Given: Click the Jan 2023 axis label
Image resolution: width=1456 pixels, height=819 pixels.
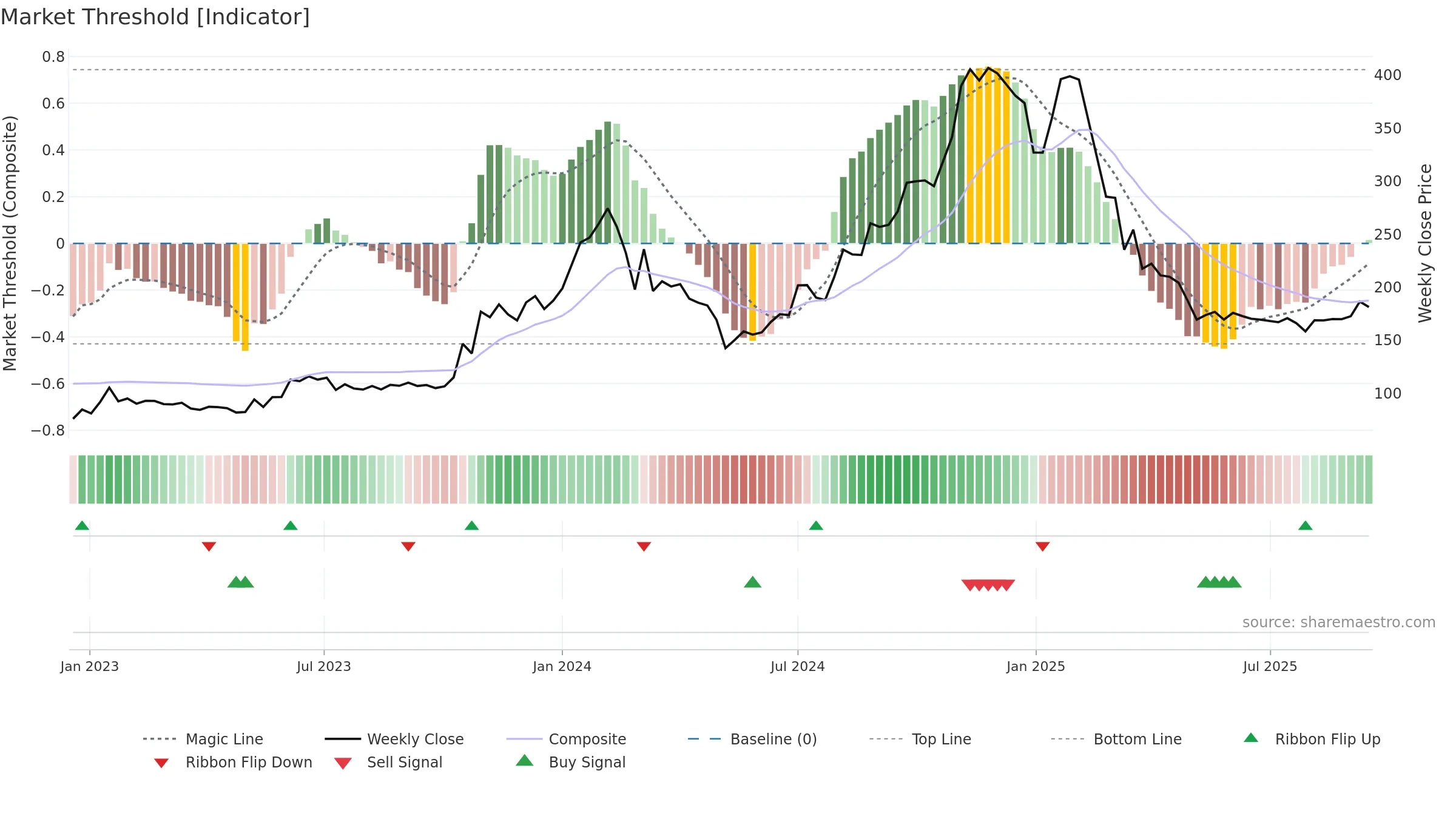Looking at the screenshot, I should point(90,666).
